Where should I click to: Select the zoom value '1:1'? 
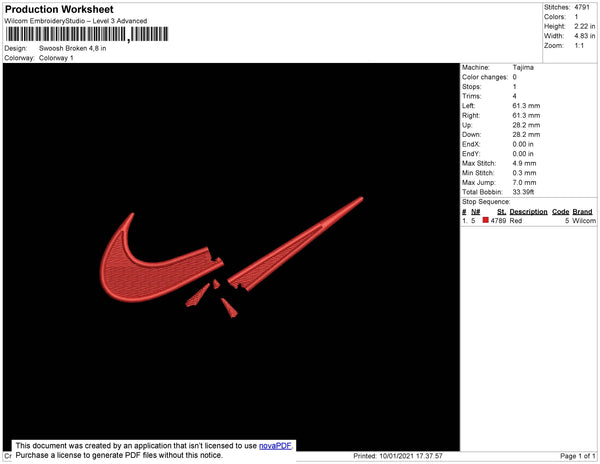579,46
